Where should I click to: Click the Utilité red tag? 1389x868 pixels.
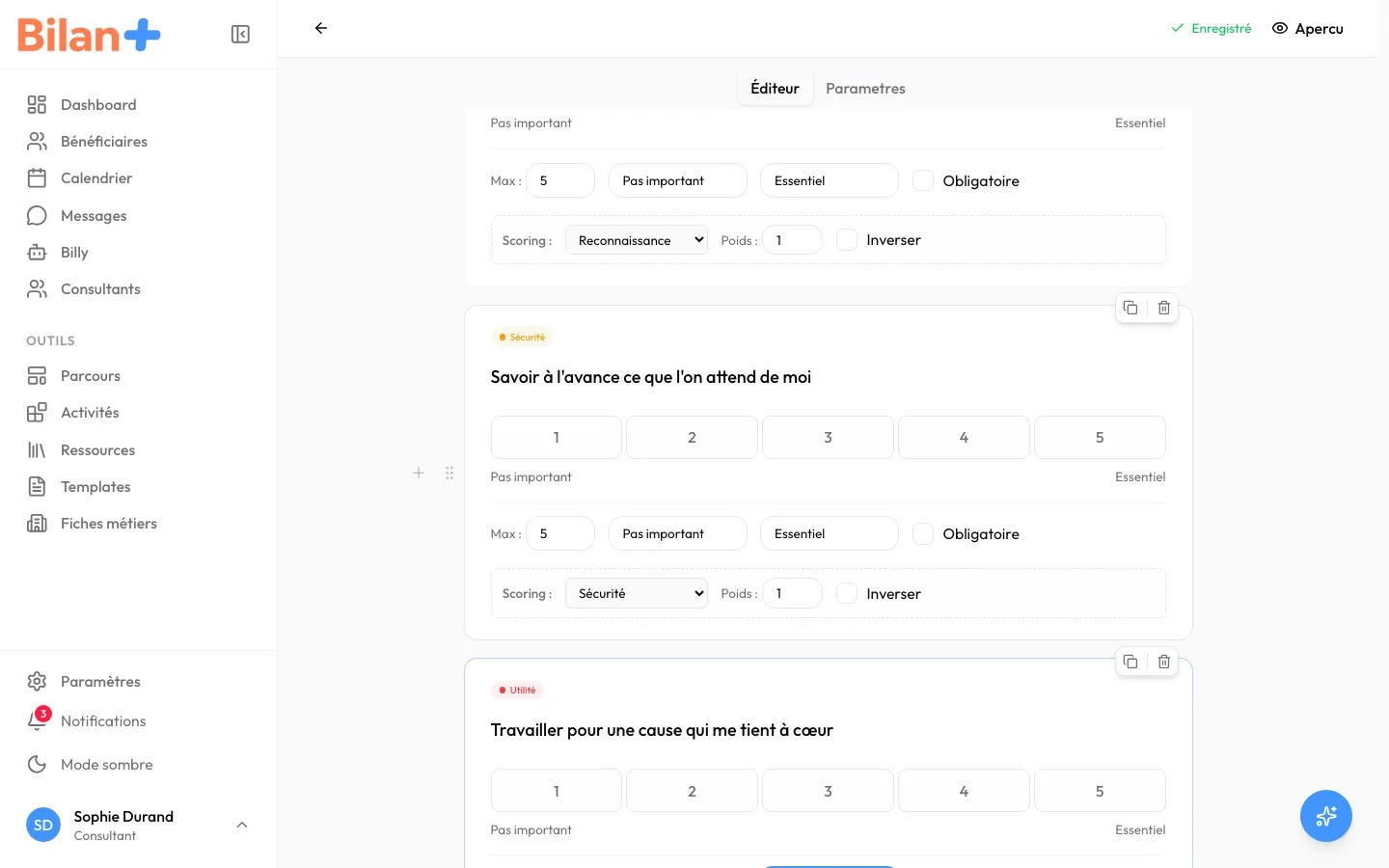coord(517,691)
